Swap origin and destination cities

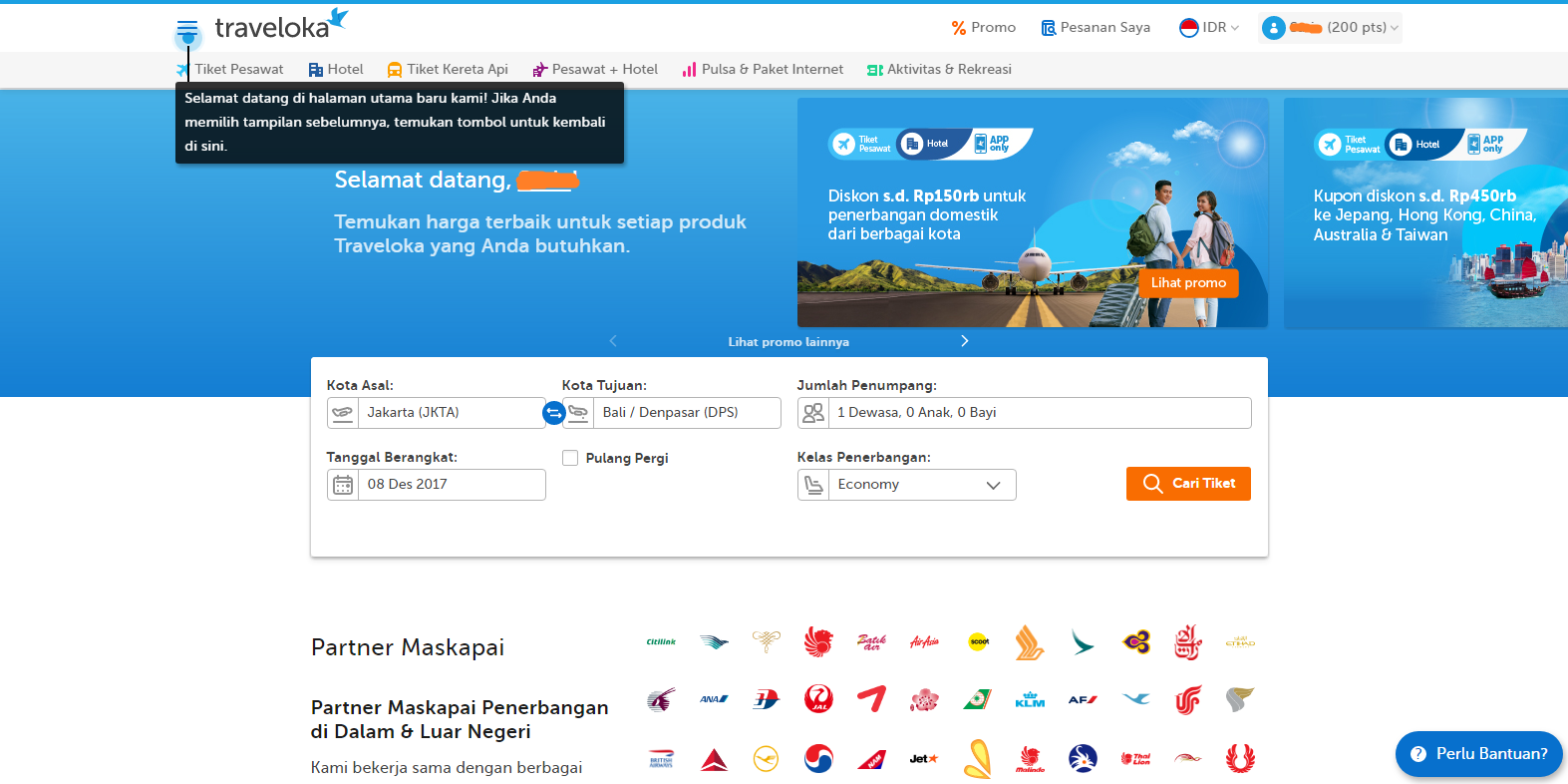pyautogui.click(x=553, y=412)
